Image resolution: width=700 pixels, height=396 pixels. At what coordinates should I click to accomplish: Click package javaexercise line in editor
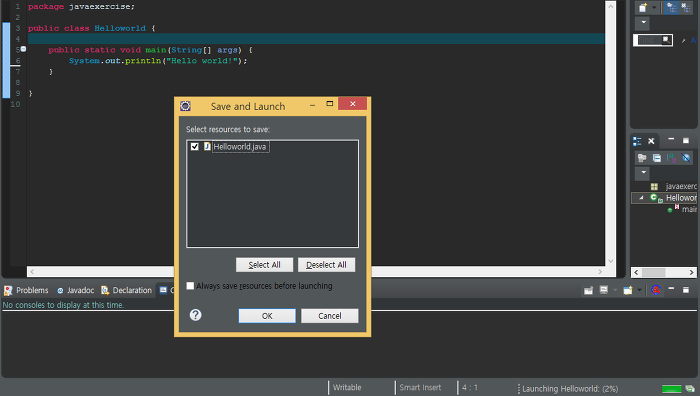point(81,7)
